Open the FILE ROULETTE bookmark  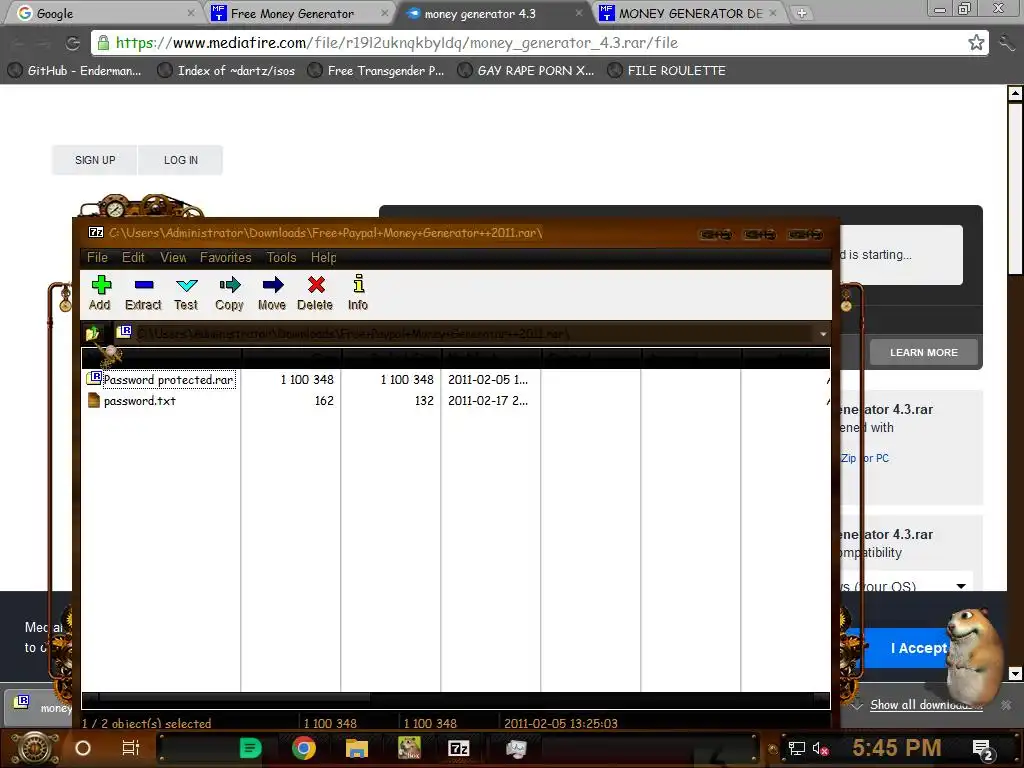point(667,71)
